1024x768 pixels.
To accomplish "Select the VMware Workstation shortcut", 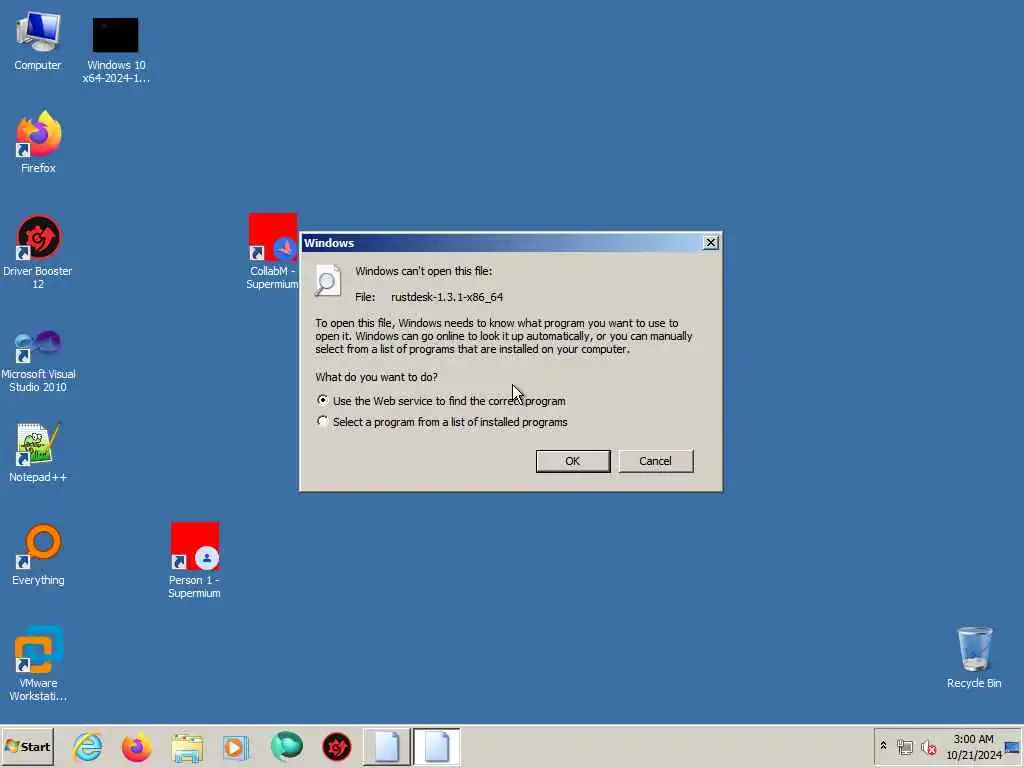I will click(38, 664).
